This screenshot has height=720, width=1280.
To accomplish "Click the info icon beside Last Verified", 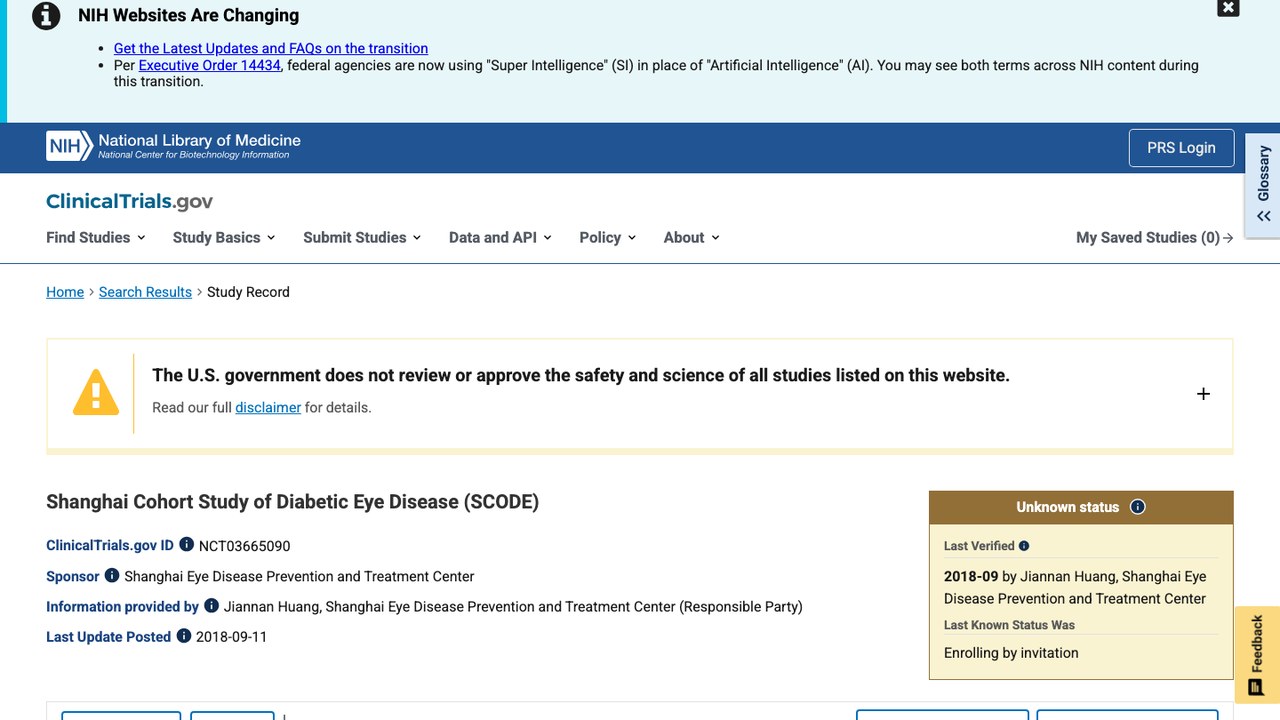I will [1024, 546].
